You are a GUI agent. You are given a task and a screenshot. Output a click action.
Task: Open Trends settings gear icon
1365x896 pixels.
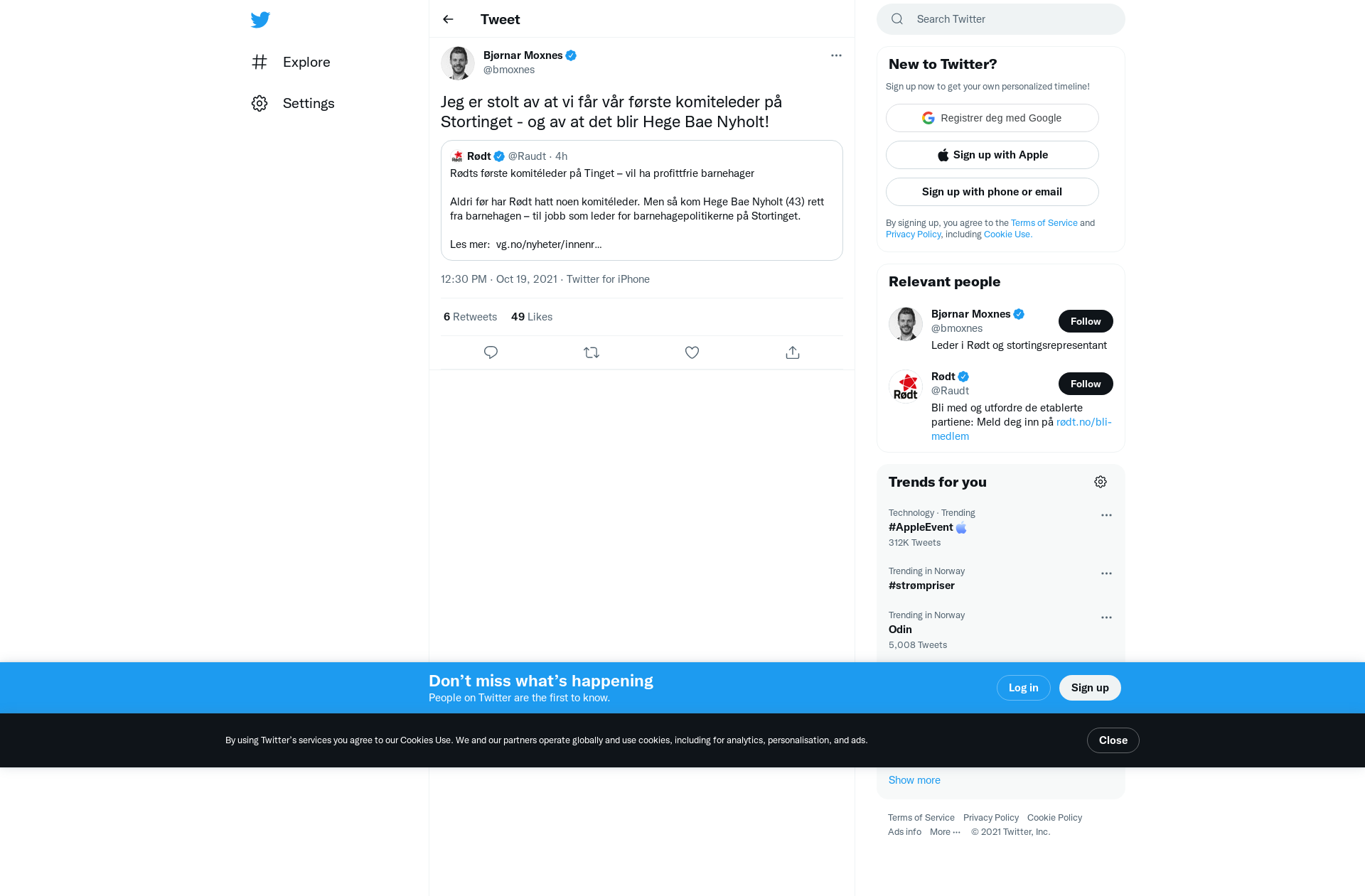coord(1101,482)
